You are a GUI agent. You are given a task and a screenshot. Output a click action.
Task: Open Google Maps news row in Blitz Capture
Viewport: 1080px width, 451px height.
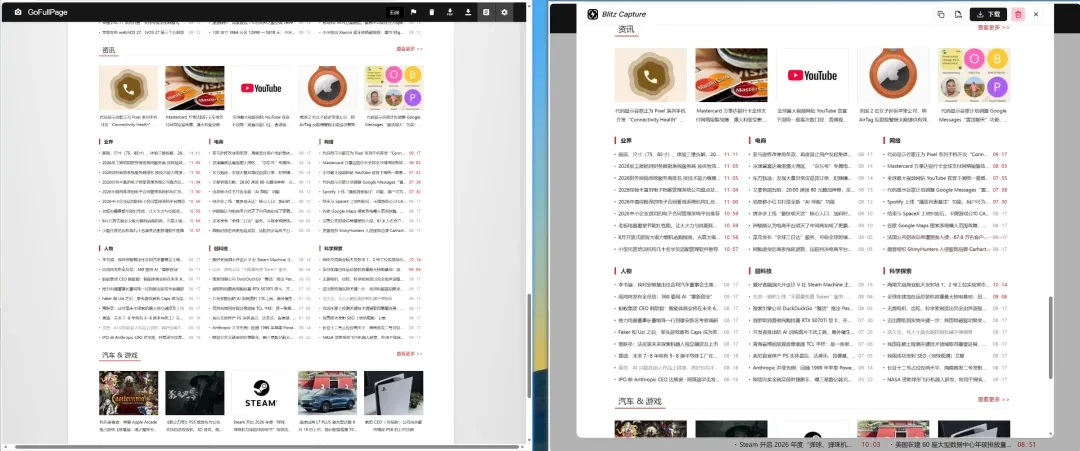(x=946, y=225)
